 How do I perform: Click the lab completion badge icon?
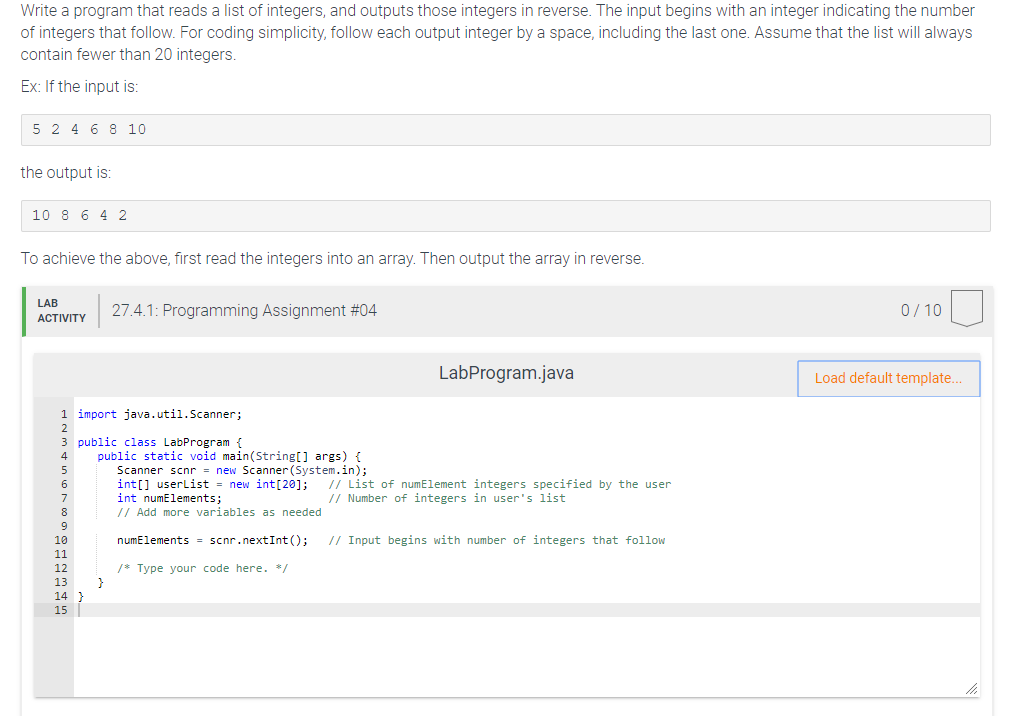point(967,308)
